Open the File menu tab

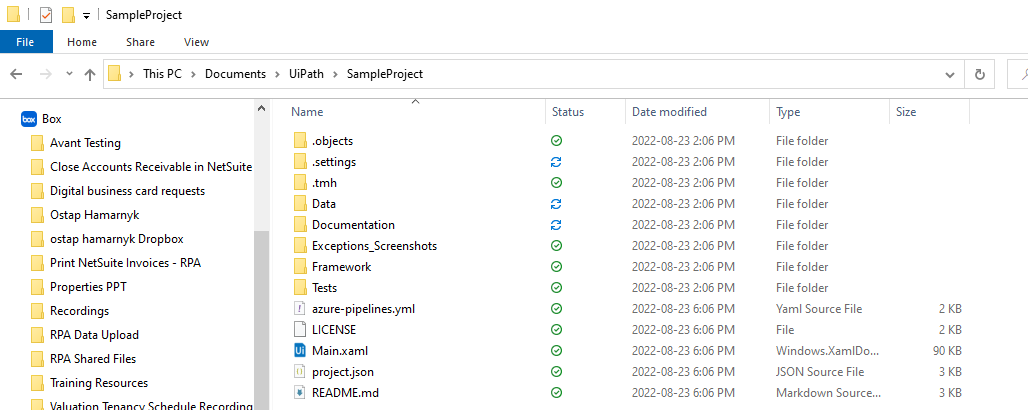(x=25, y=42)
